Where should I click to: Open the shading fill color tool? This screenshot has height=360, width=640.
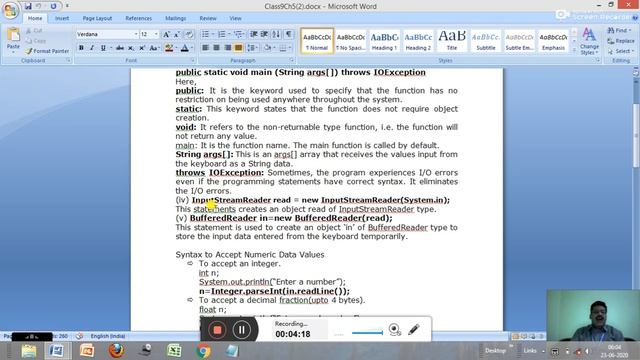click(x=267, y=48)
